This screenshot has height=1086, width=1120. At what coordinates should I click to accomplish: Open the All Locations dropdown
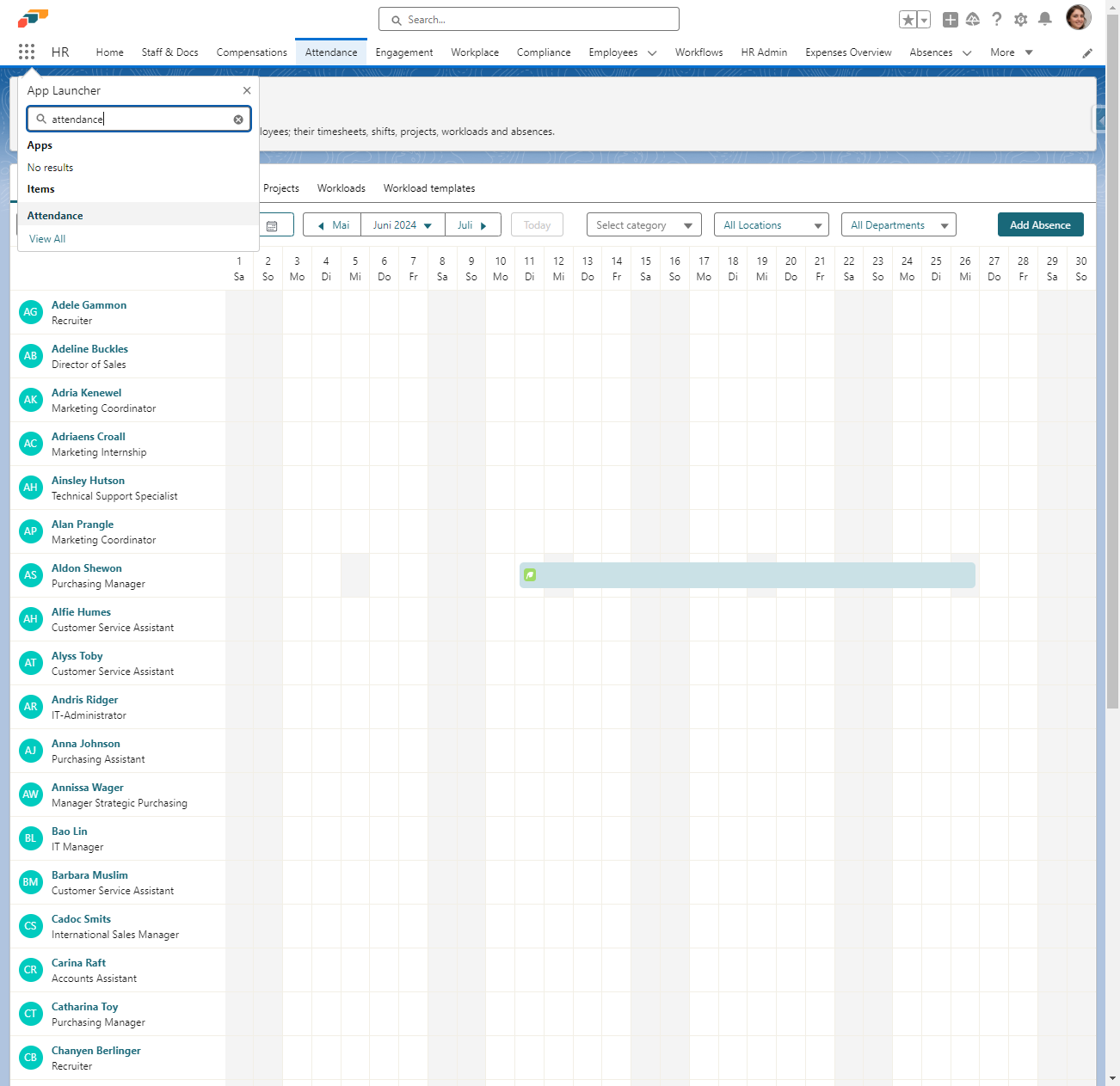(x=771, y=225)
